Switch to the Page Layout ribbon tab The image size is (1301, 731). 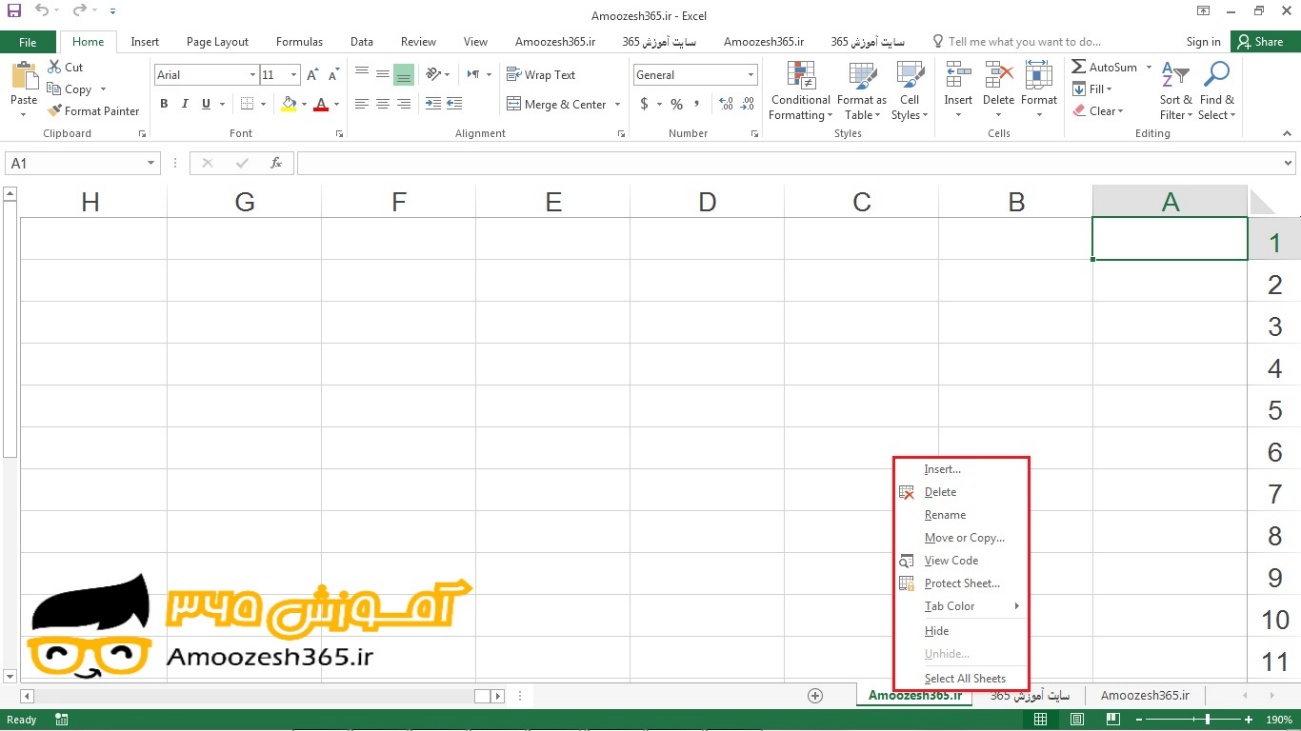pos(217,42)
